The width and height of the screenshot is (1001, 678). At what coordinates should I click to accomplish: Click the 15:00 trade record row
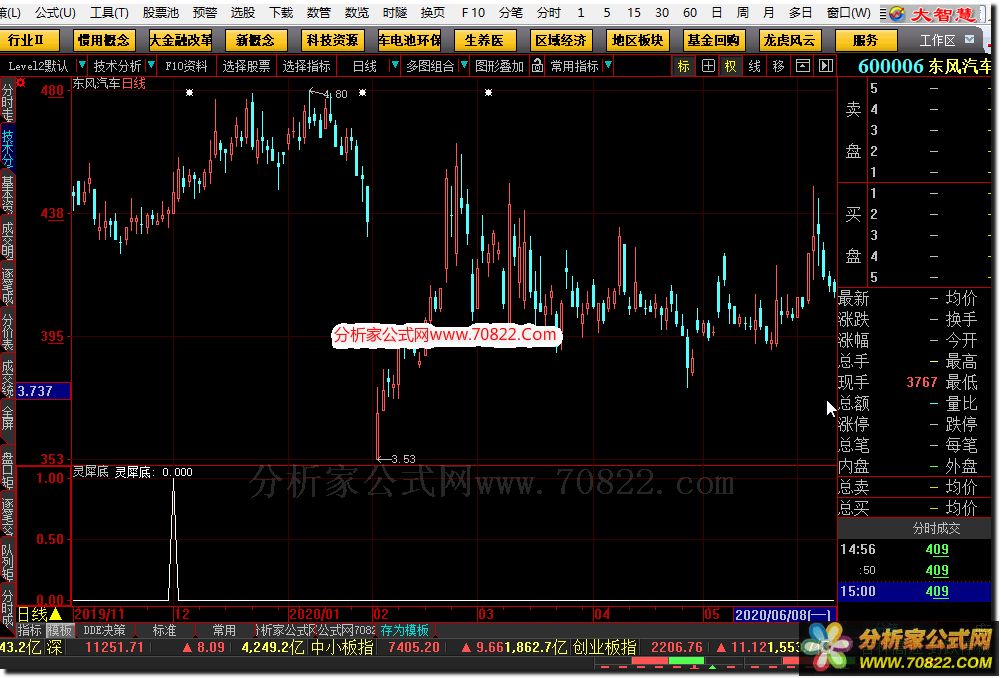click(x=915, y=591)
